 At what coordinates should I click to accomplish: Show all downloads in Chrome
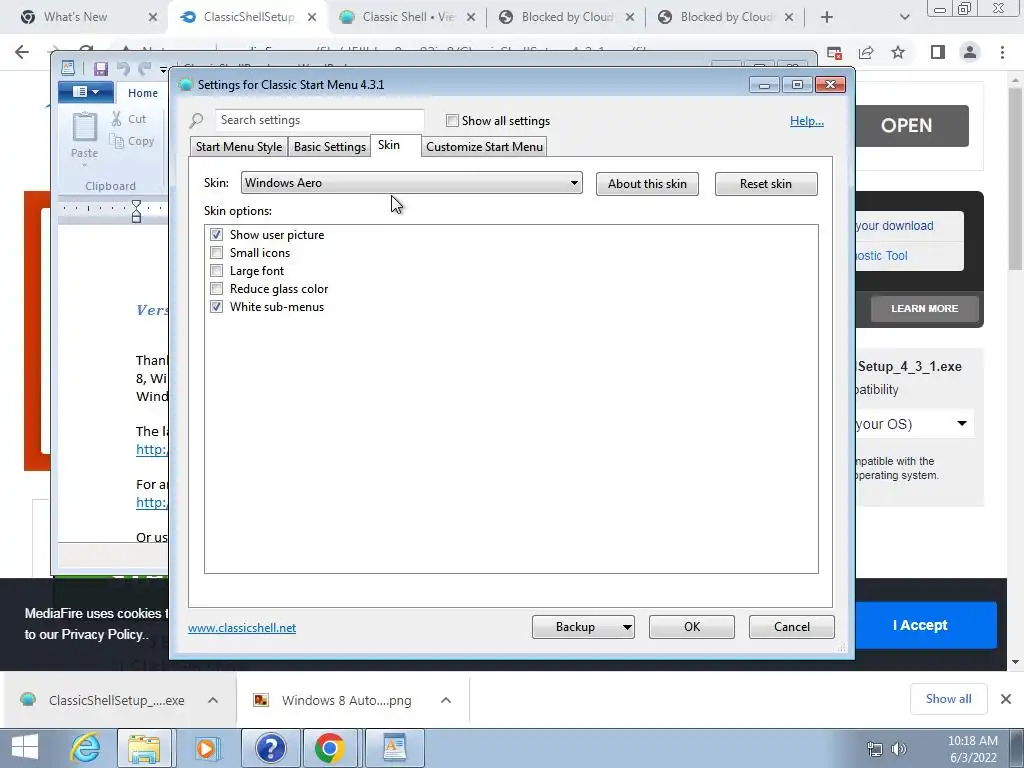click(948, 699)
